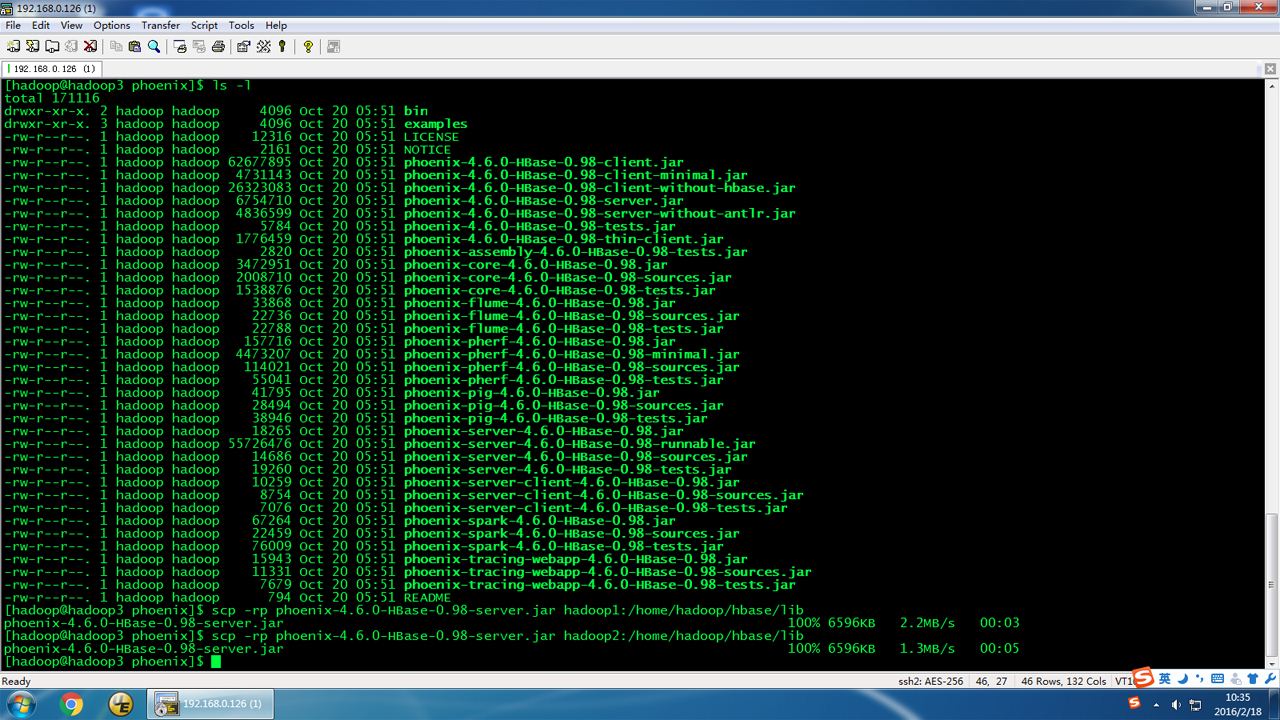This screenshot has width=1280, height=720.
Task: Open the Options menu
Action: pyautogui.click(x=112, y=25)
